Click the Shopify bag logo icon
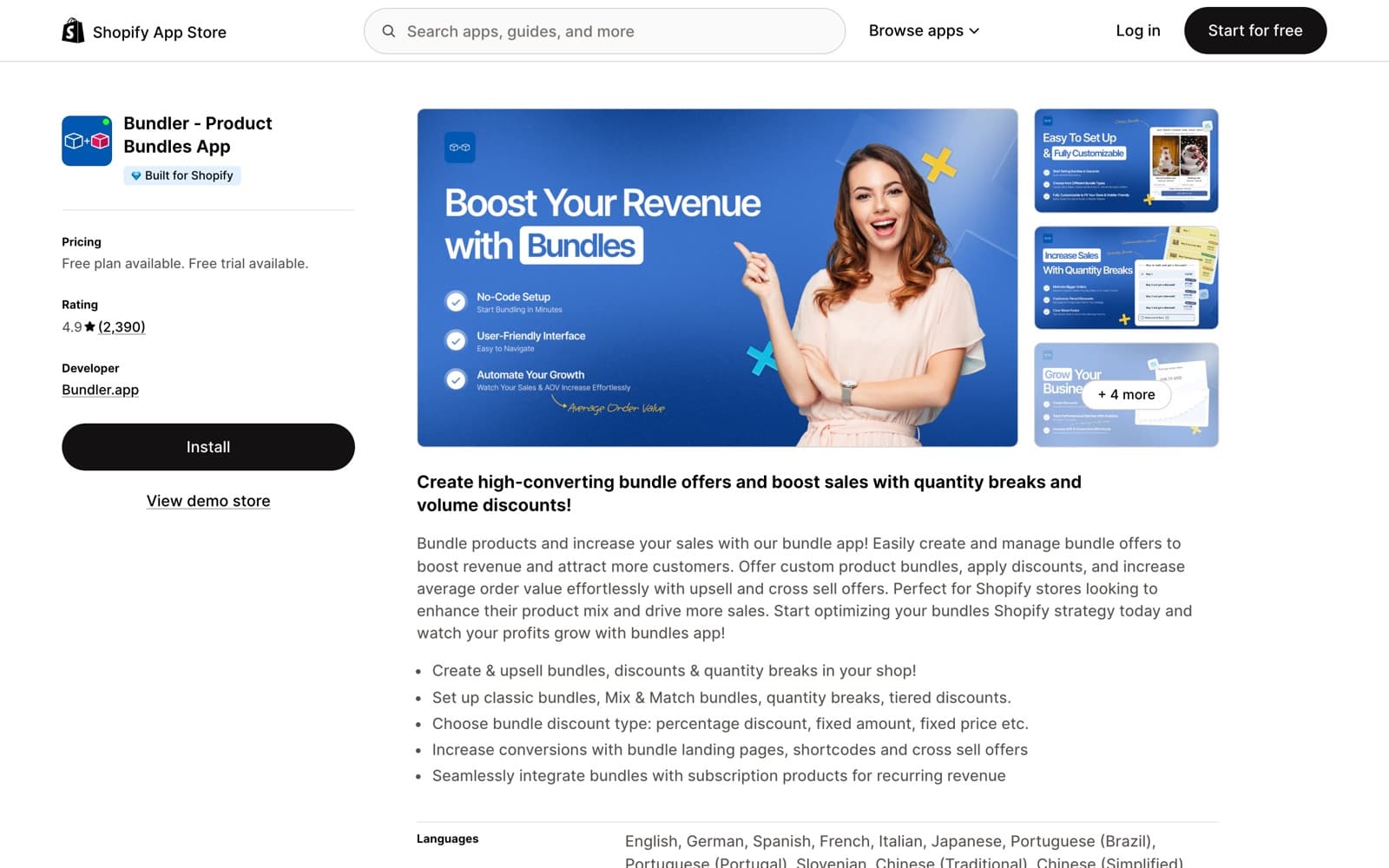This screenshot has width=1389, height=868. pos(73,31)
